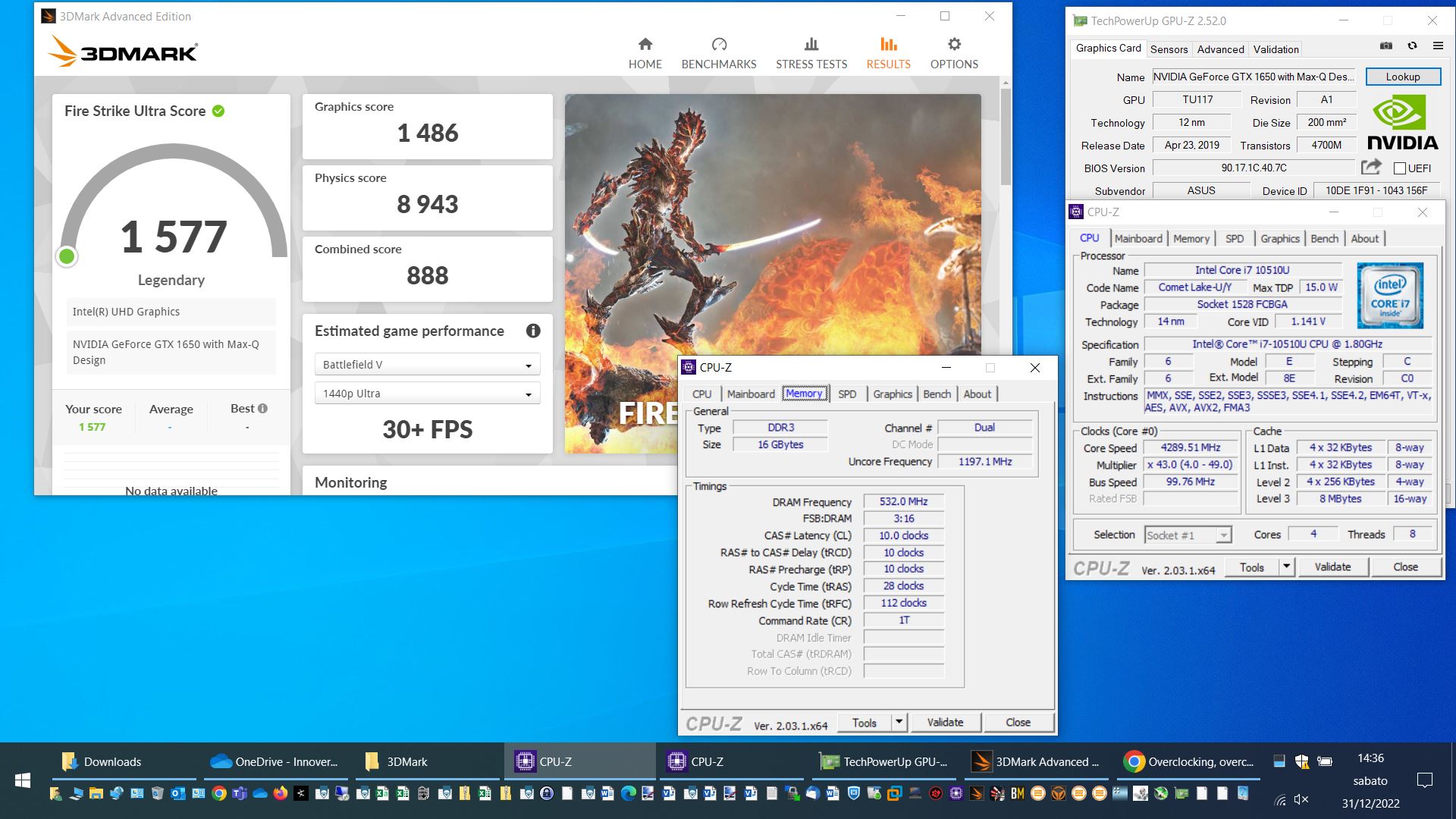Click the DRAM Frequency 532.0 MHz value

[x=903, y=501]
